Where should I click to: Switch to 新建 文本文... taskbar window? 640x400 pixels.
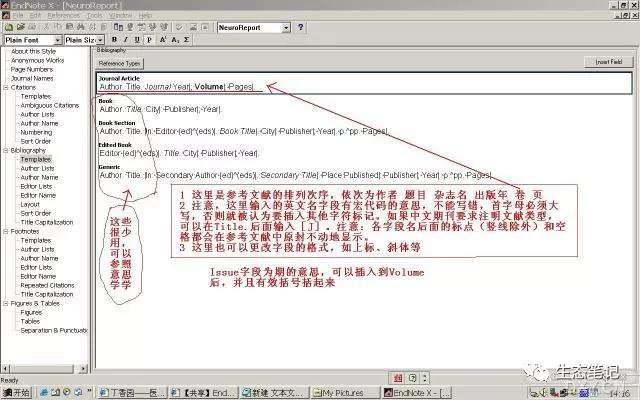[274, 393]
